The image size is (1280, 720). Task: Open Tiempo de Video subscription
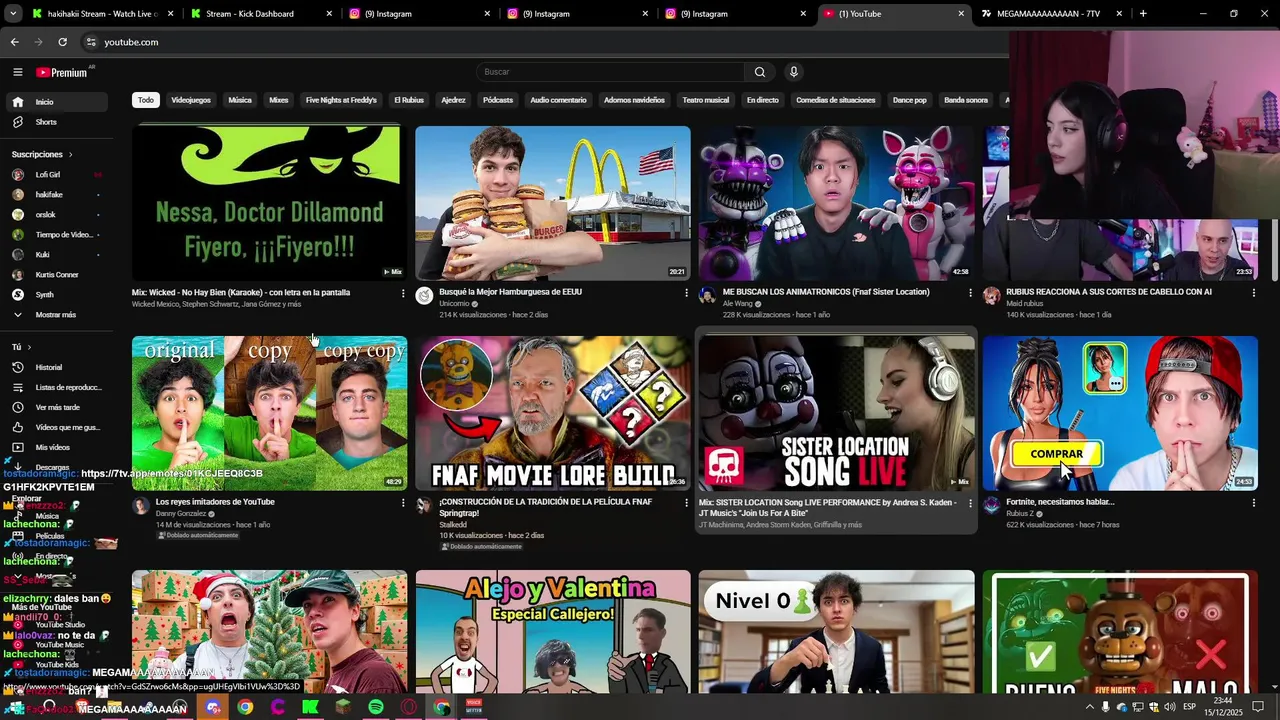click(58, 235)
